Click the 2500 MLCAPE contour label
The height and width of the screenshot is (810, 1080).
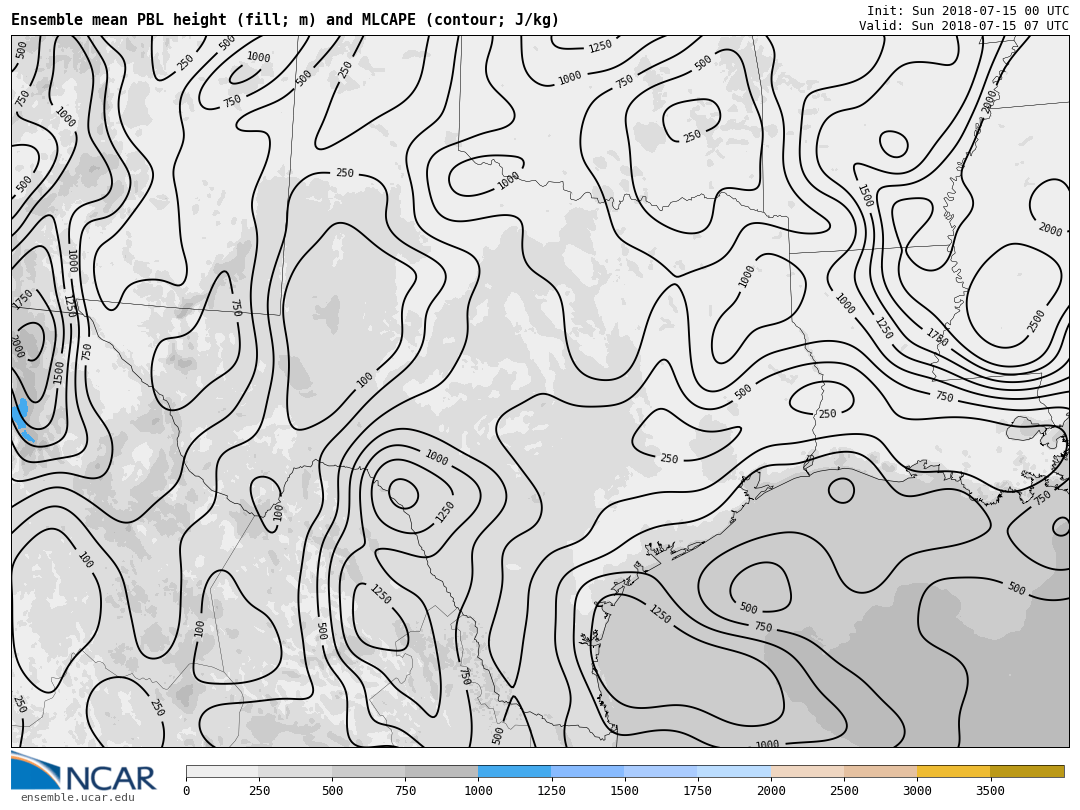click(x=1036, y=321)
